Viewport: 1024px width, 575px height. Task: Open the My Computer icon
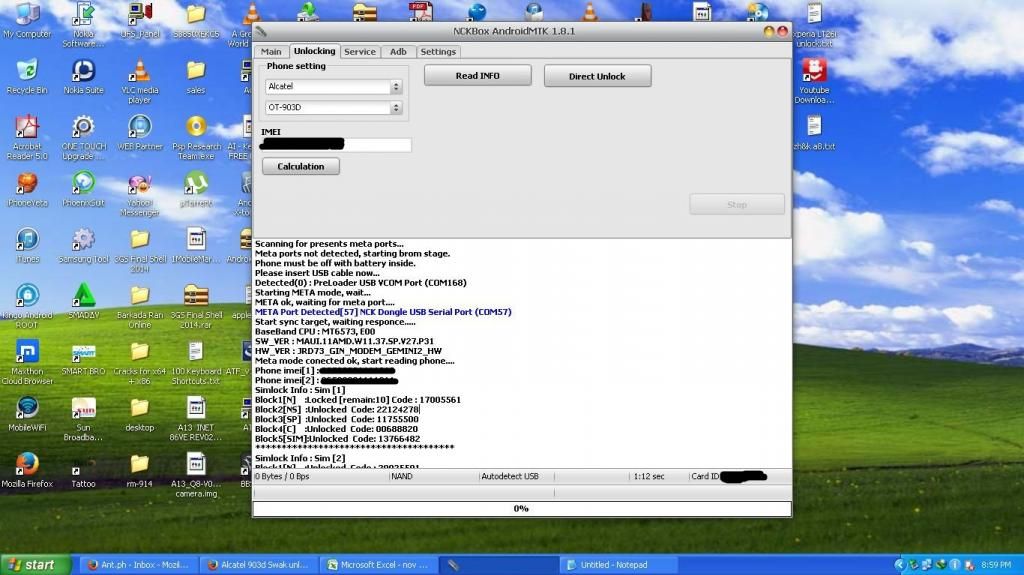(x=27, y=15)
